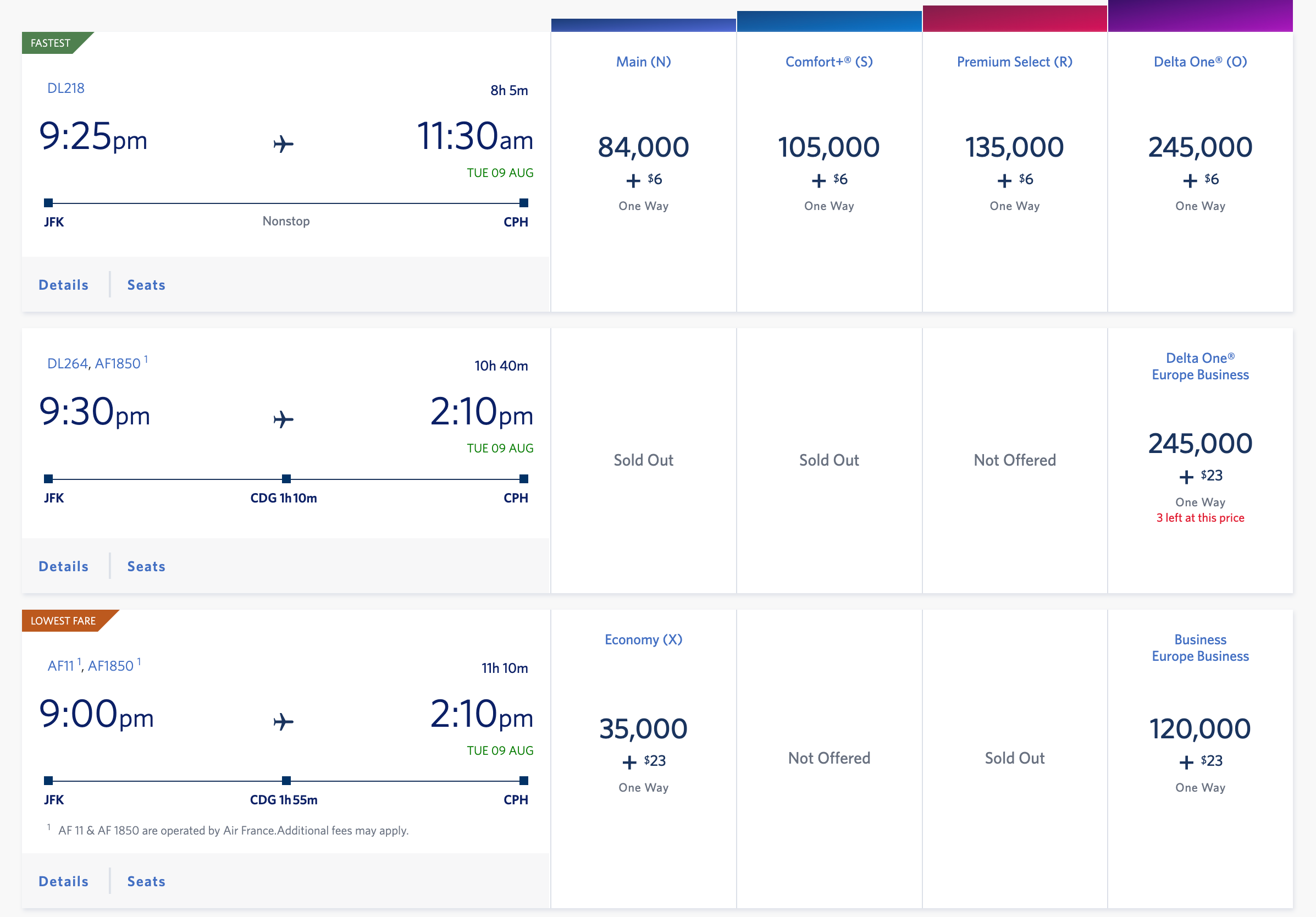1316x917 pixels.
Task: Click the LOWEST FARE banner ribbon
Action: pyautogui.click(x=63, y=620)
